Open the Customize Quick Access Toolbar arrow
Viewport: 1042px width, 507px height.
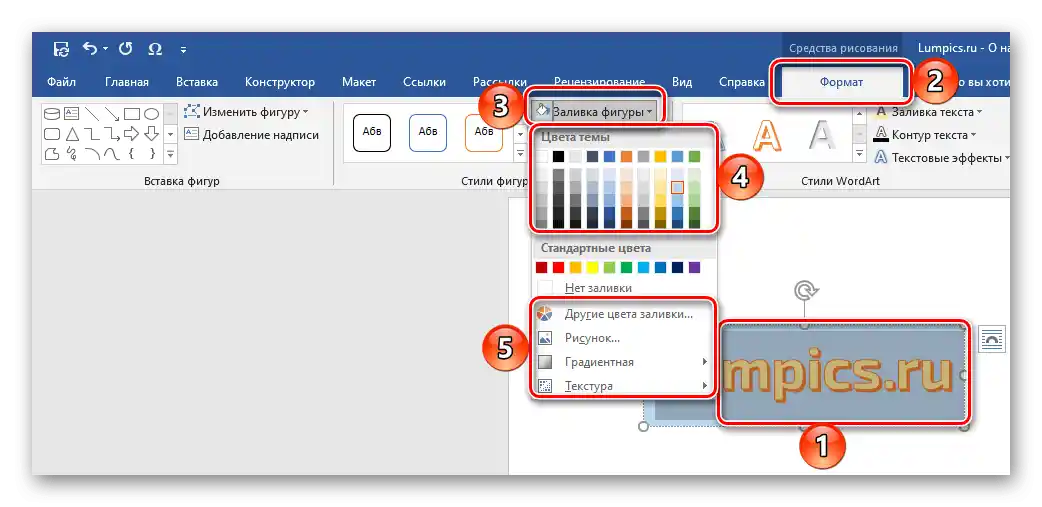(183, 50)
